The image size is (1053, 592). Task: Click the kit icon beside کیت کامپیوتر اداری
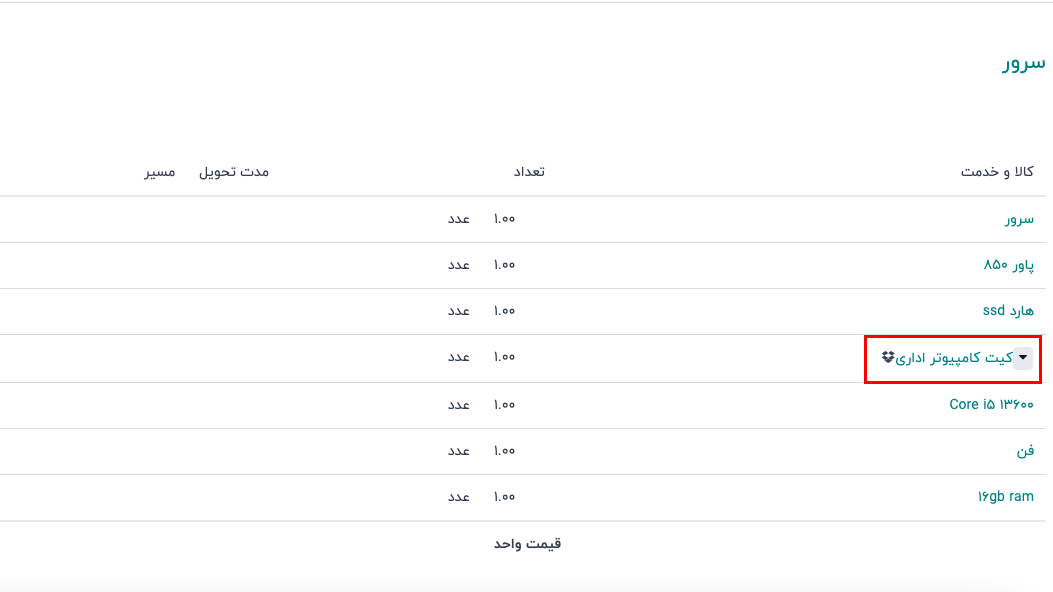(888, 357)
